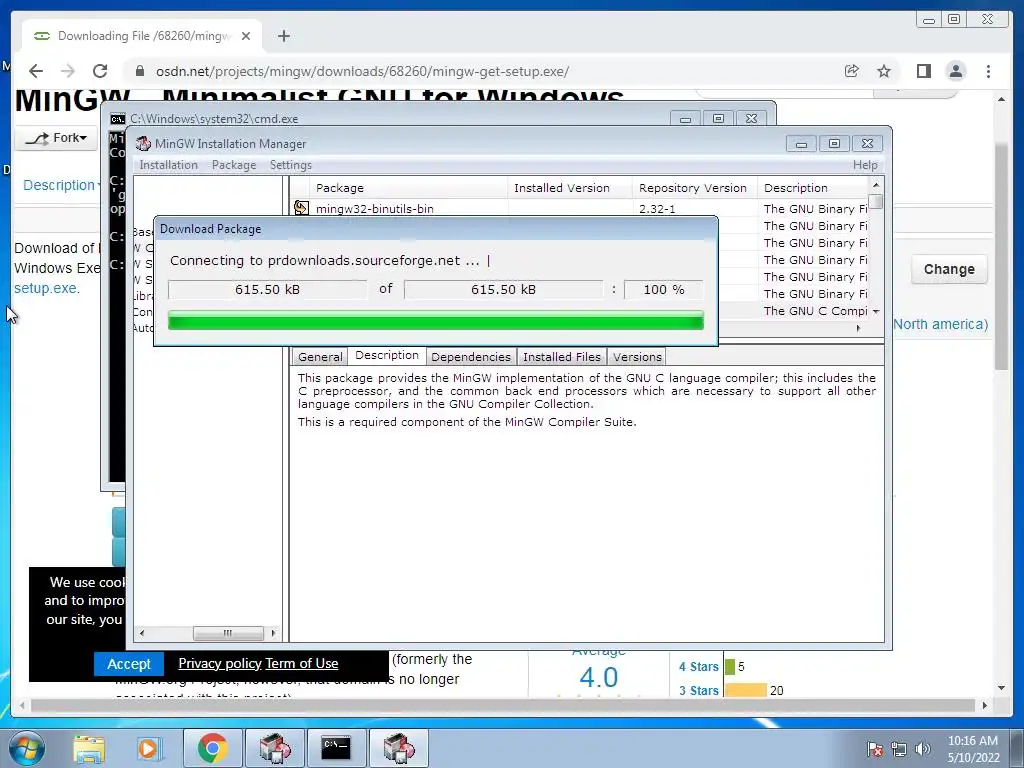Image resolution: width=1024 pixels, height=768 pixels.
Task: Switch to the Versions tab
Action: (x=637, y=357)
